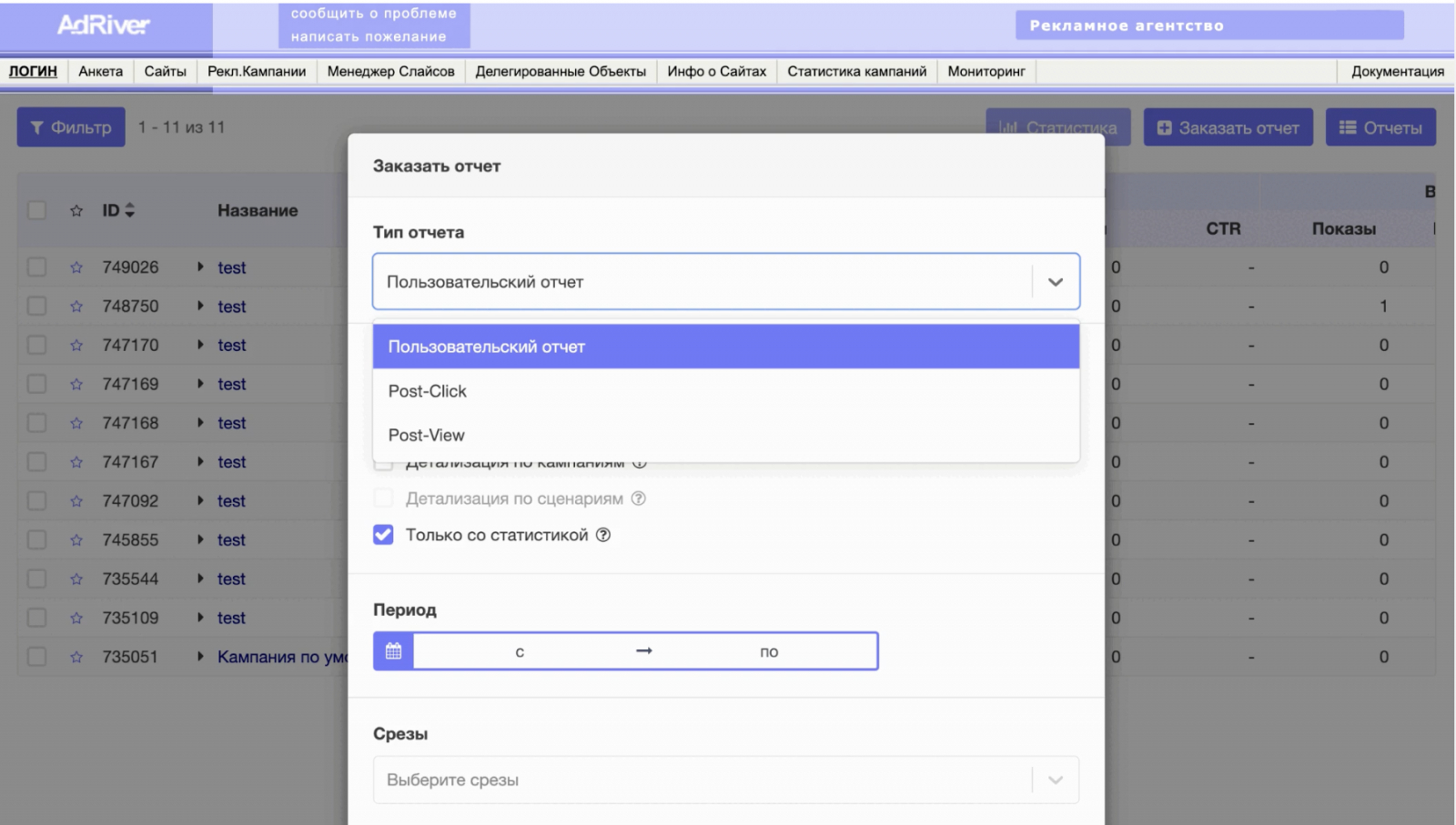This screenshot has width=1456, height=825.
Task: Expand campaign 735544 row arrow
Action: [x=200, y=578]
